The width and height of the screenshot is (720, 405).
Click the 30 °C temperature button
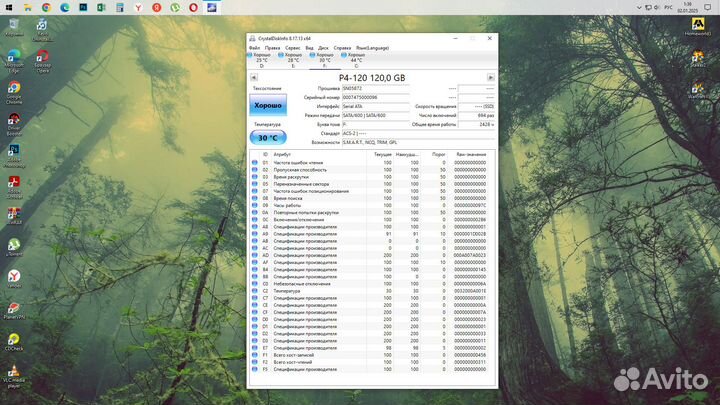(268, 138)
